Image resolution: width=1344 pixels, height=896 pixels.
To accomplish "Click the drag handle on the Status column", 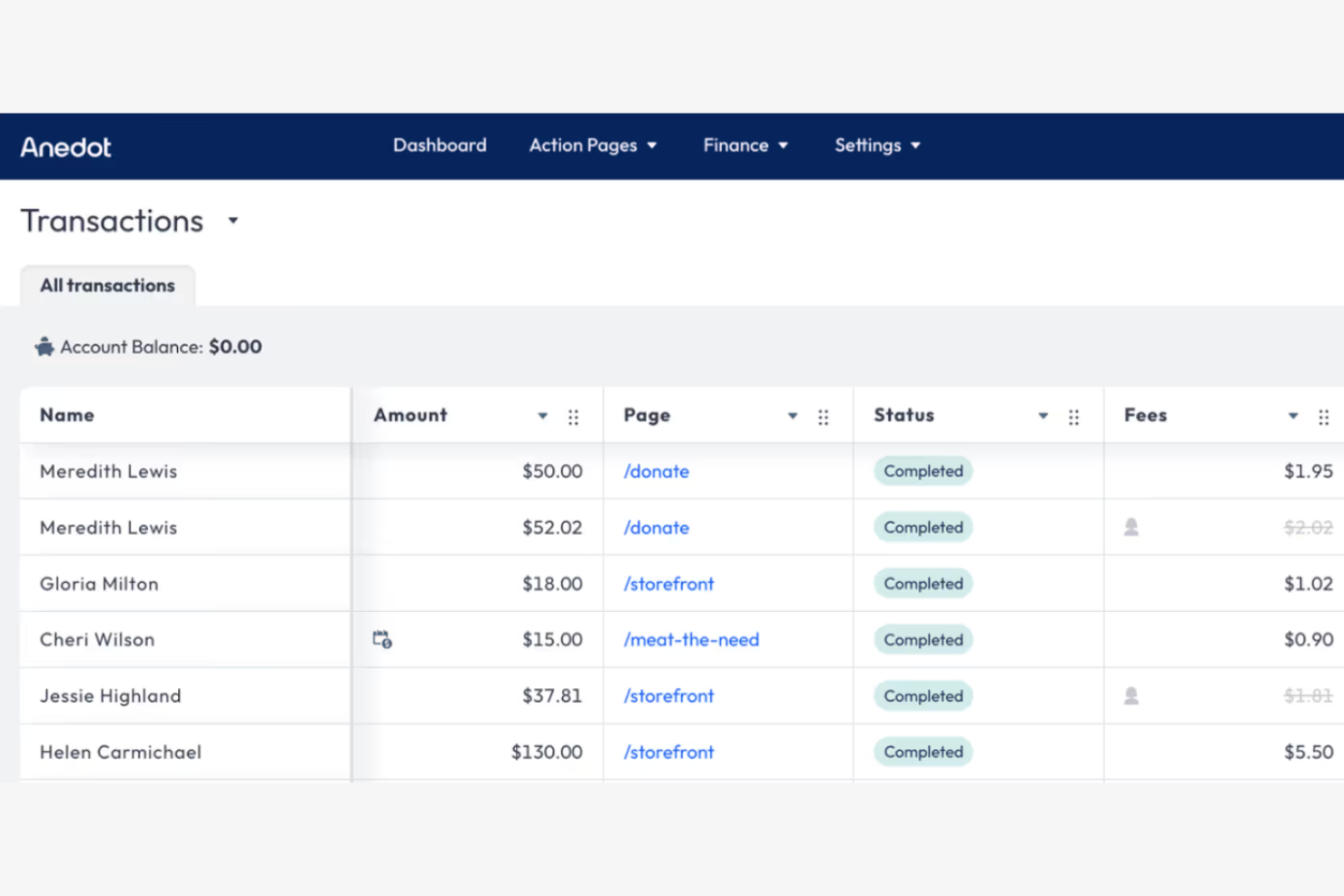I will tap(1073, 416).
